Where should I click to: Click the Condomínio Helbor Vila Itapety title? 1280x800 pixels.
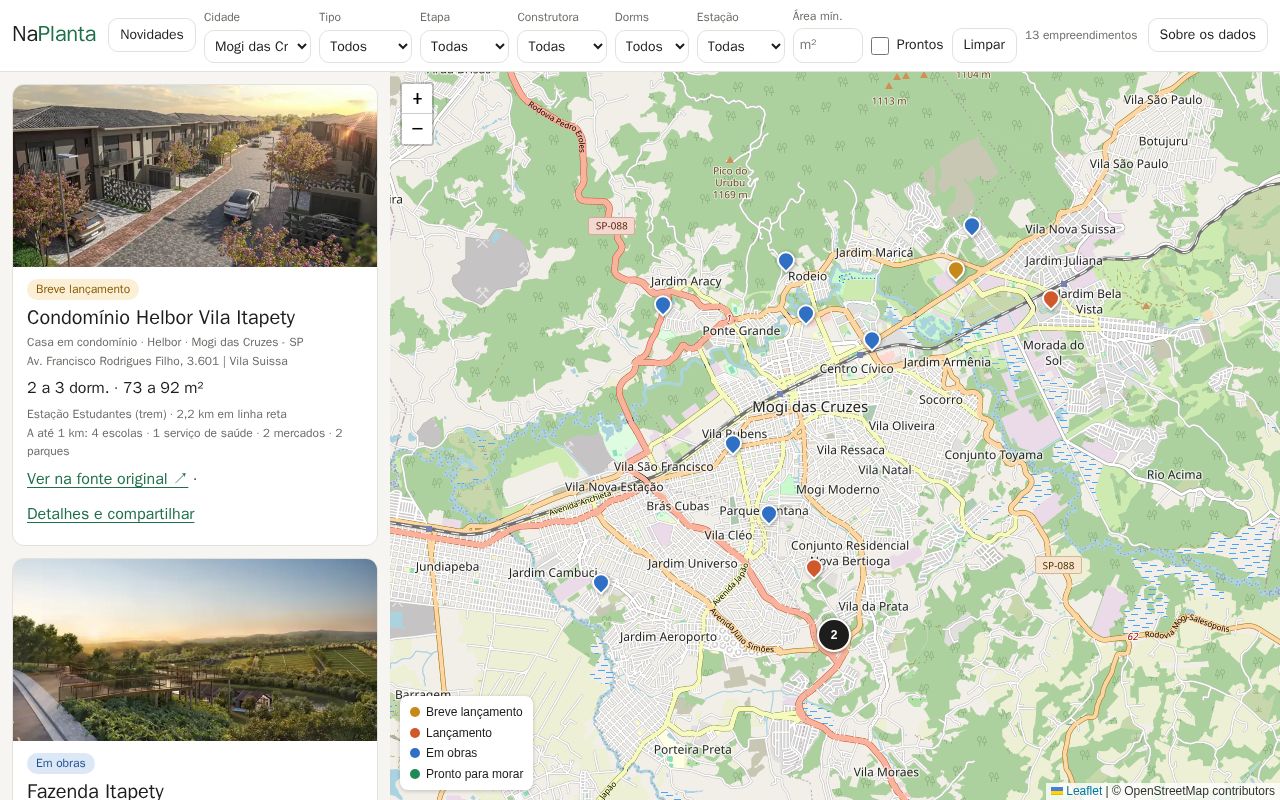[x=161, y=317]
